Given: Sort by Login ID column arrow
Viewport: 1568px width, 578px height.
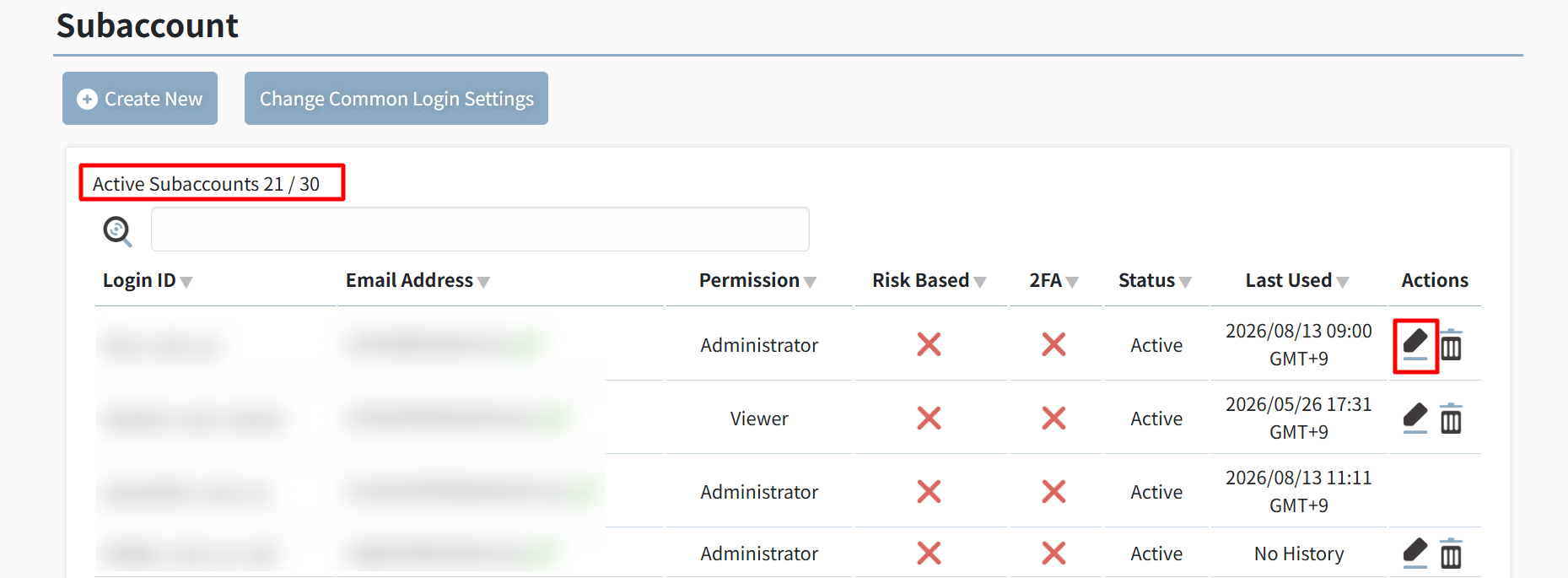Looking at the screenshot, I should pyautogui.click(x=186, y=283).
